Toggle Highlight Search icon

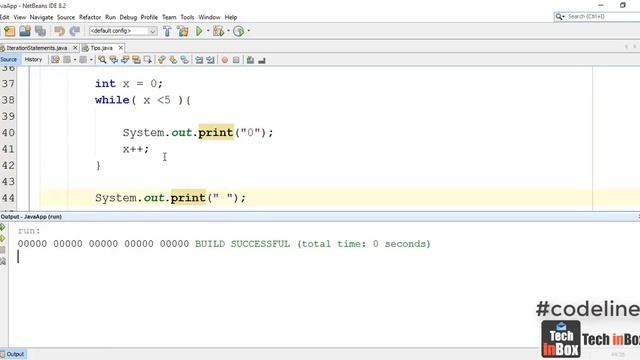point(136,60)
